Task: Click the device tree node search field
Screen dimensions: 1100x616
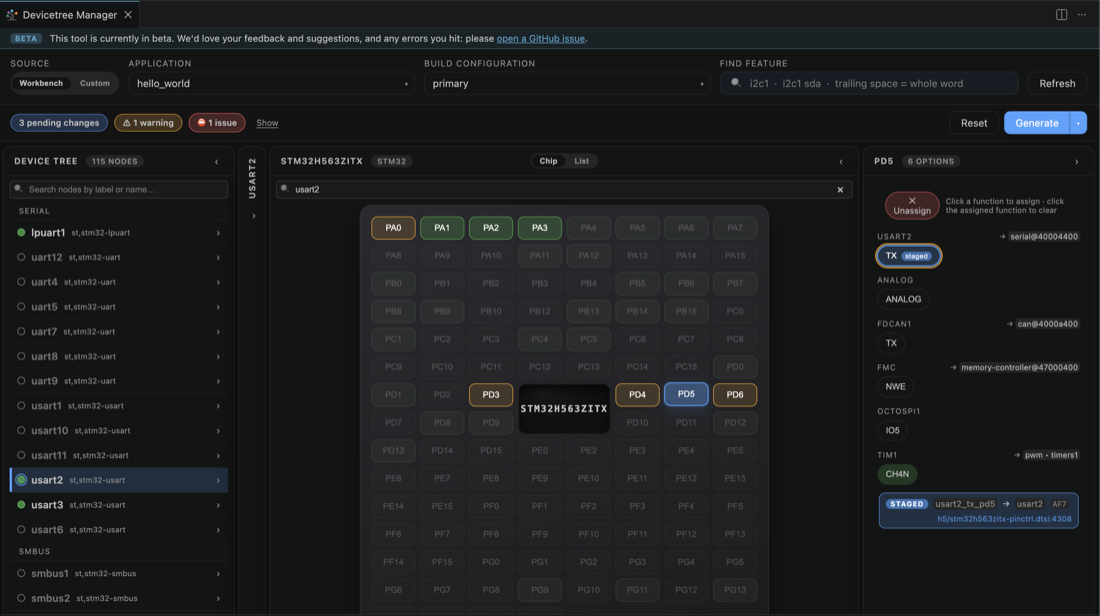Action: click(119, 189)
